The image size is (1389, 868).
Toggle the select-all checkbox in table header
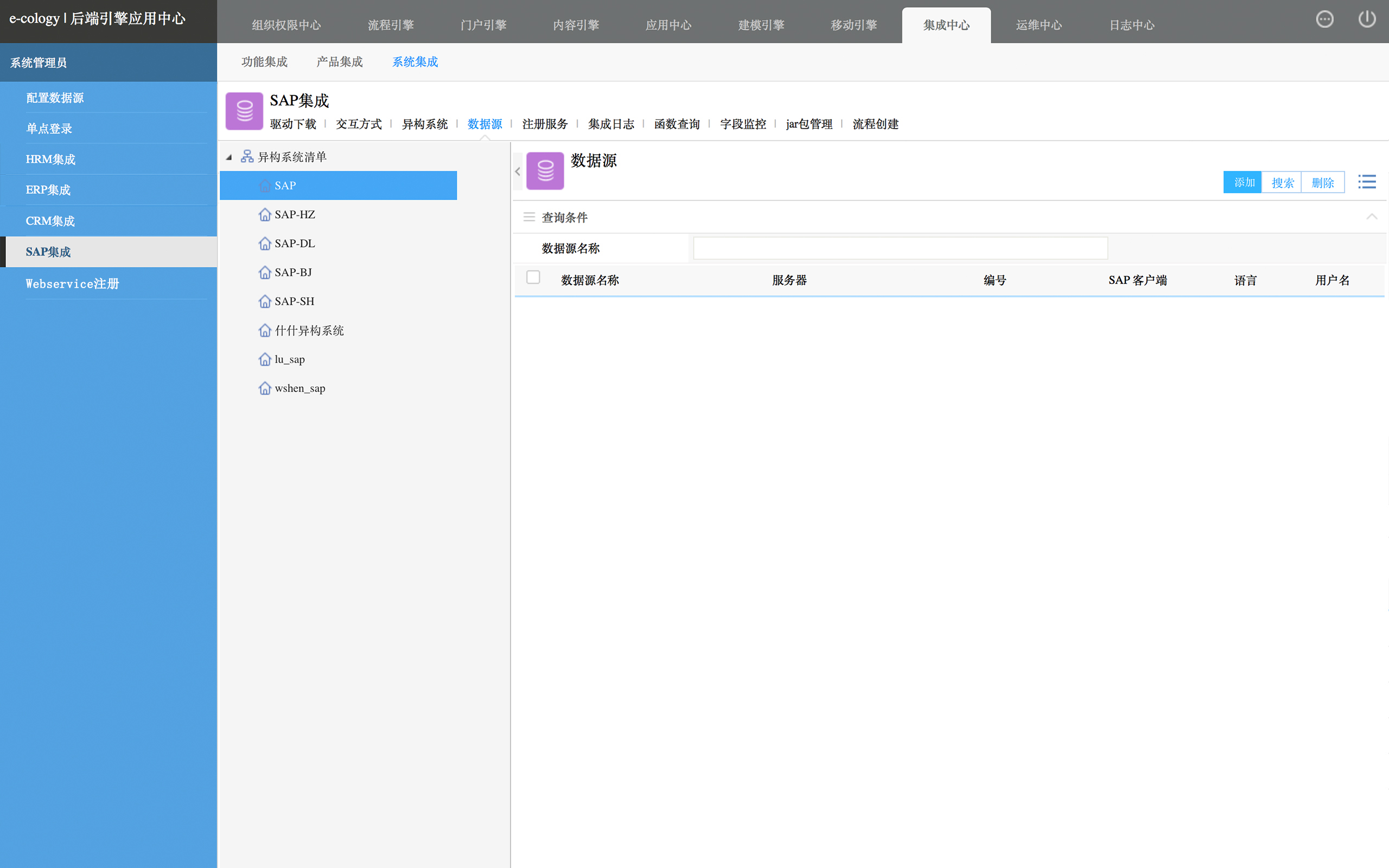pos(533,278)
